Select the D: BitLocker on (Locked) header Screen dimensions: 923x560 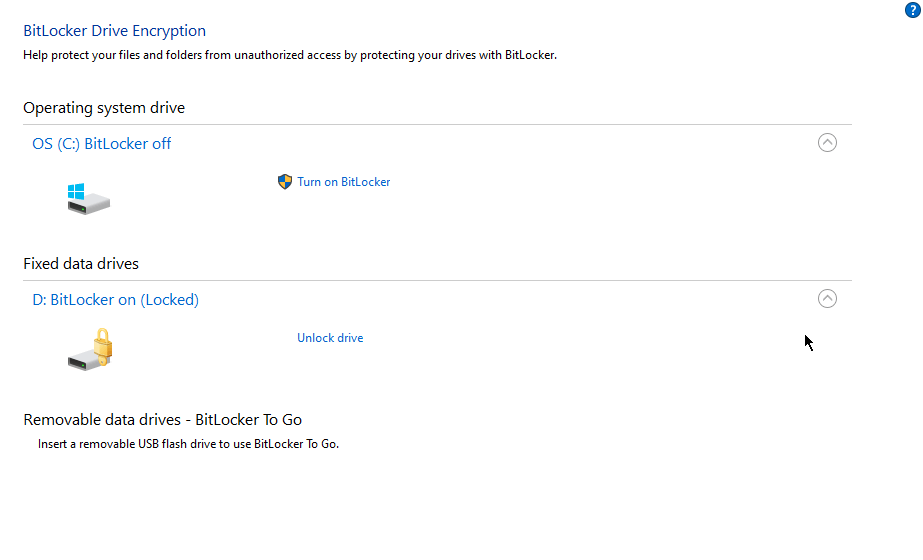coord(116,300)
